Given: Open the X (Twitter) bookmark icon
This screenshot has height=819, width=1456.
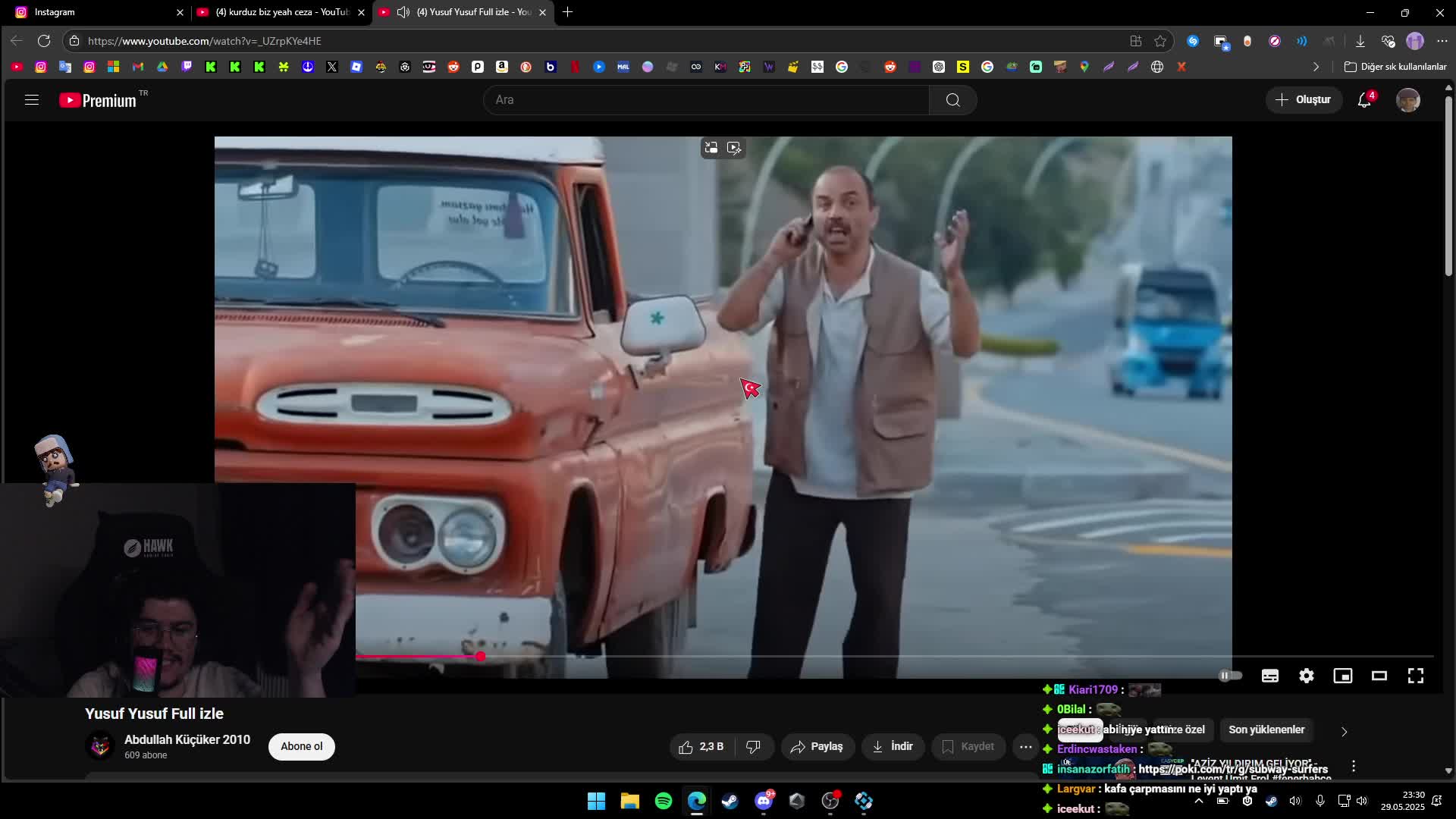Looking at the screenshot, I should coord(332,67).
